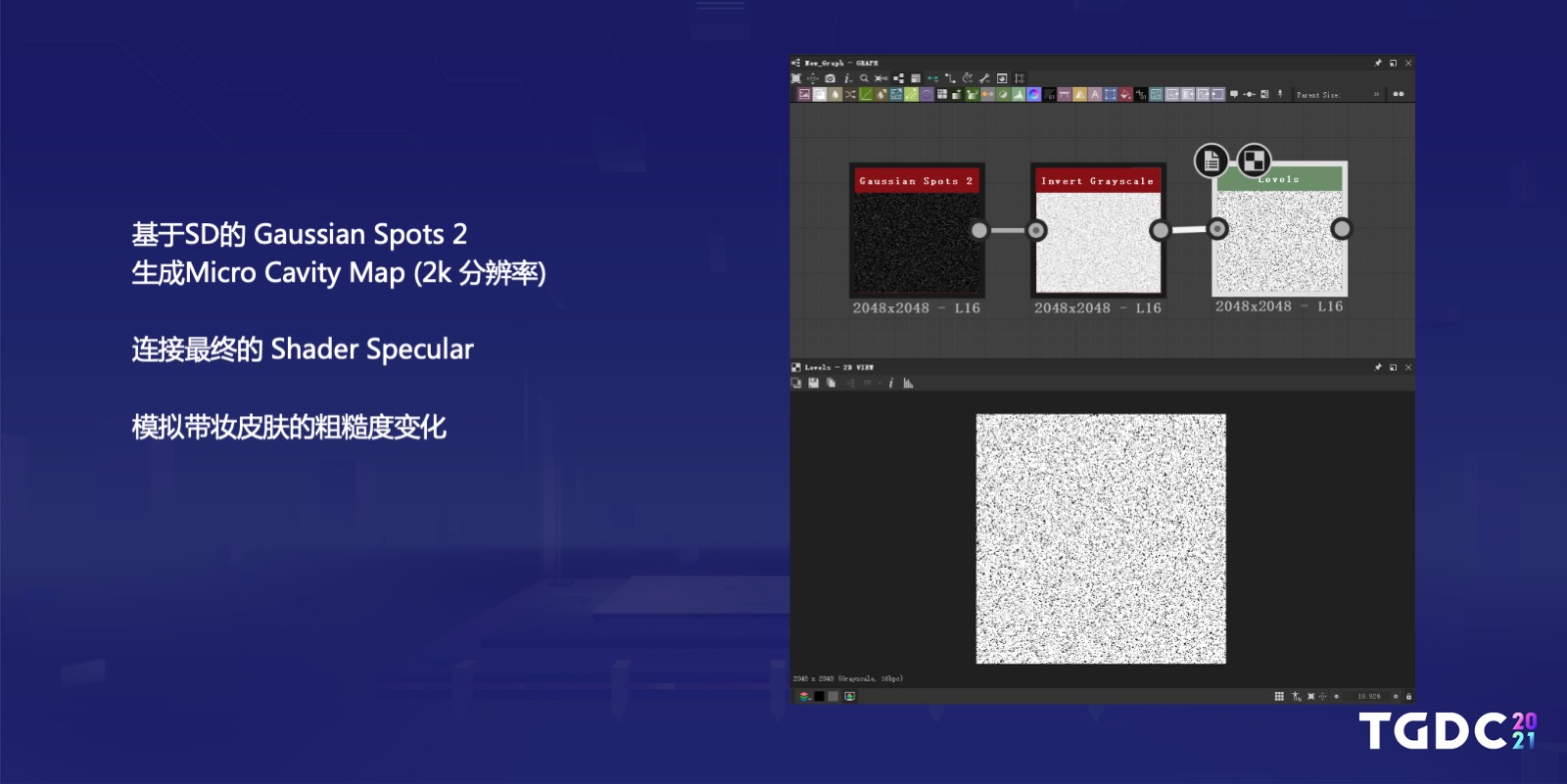Add a Text node with the A icon
Screen dimensions: 1567x784
(x=1095, y=94)
